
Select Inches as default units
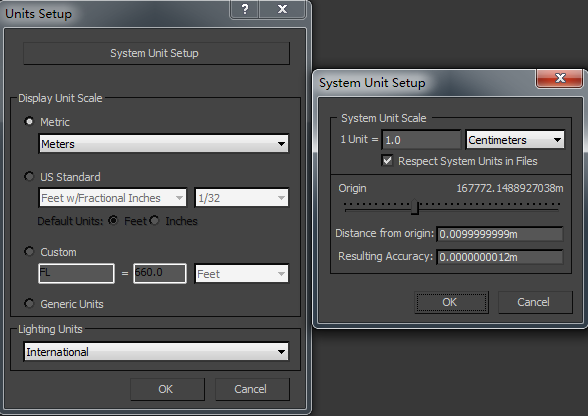(x=154, y=221)
